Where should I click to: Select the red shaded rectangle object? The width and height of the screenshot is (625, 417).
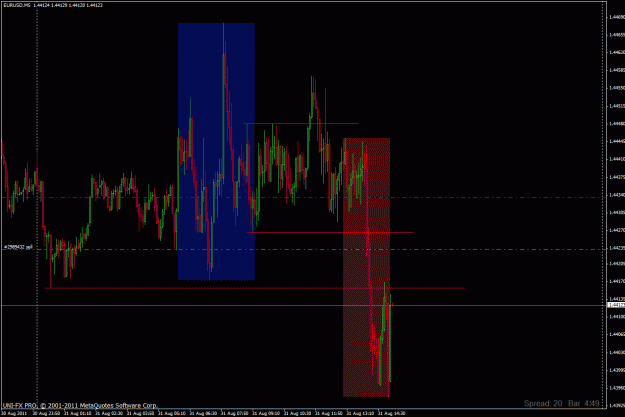(366, 267)
